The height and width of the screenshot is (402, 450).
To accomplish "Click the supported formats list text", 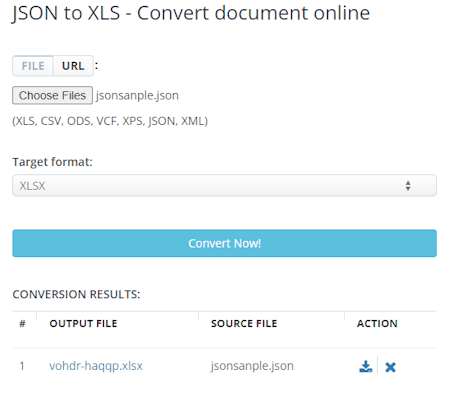I will pyautogui.click(x=110, y=121).
